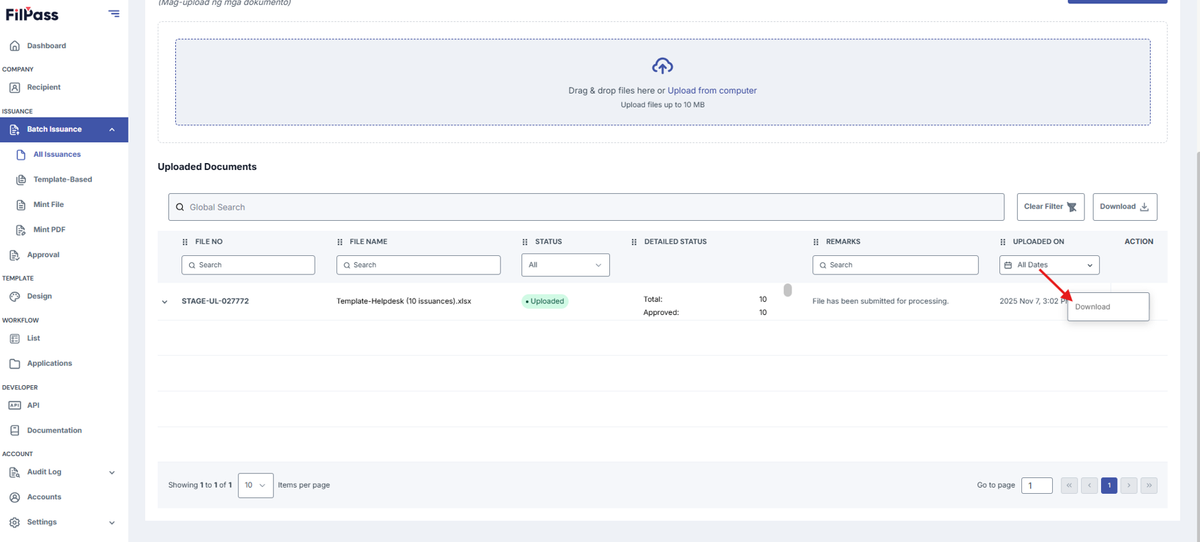Collapse the Batch Issuance menu chevron
1200x542 pixels.
coord(112,129)
